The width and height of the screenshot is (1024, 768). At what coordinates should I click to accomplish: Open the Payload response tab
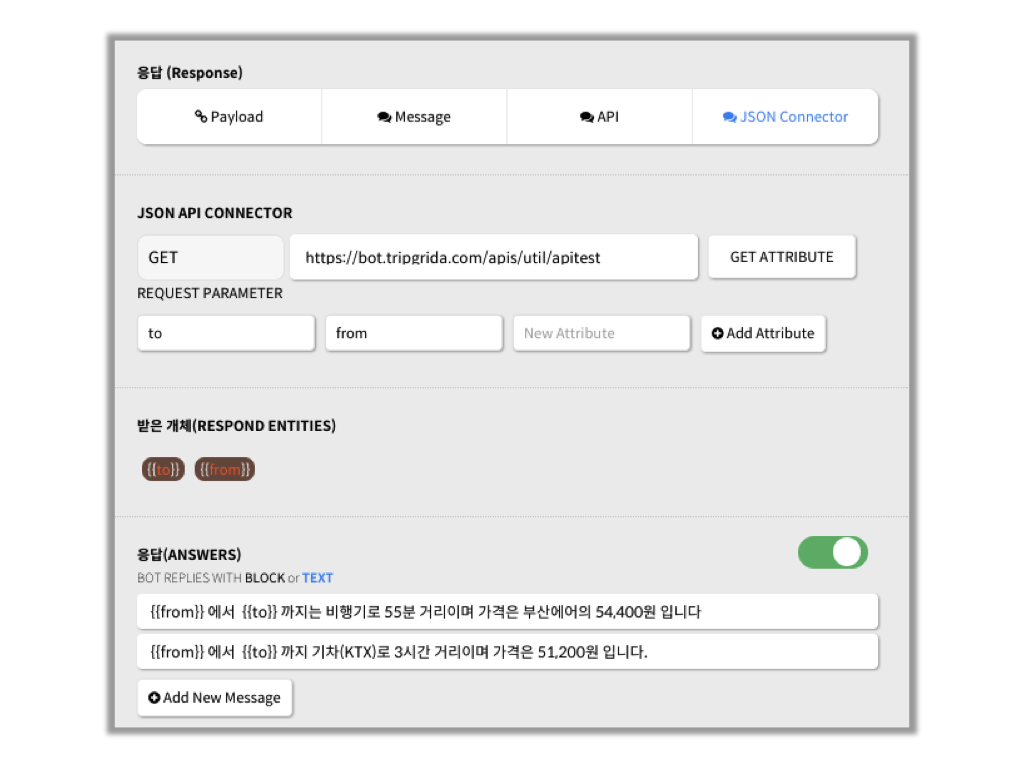229,117
